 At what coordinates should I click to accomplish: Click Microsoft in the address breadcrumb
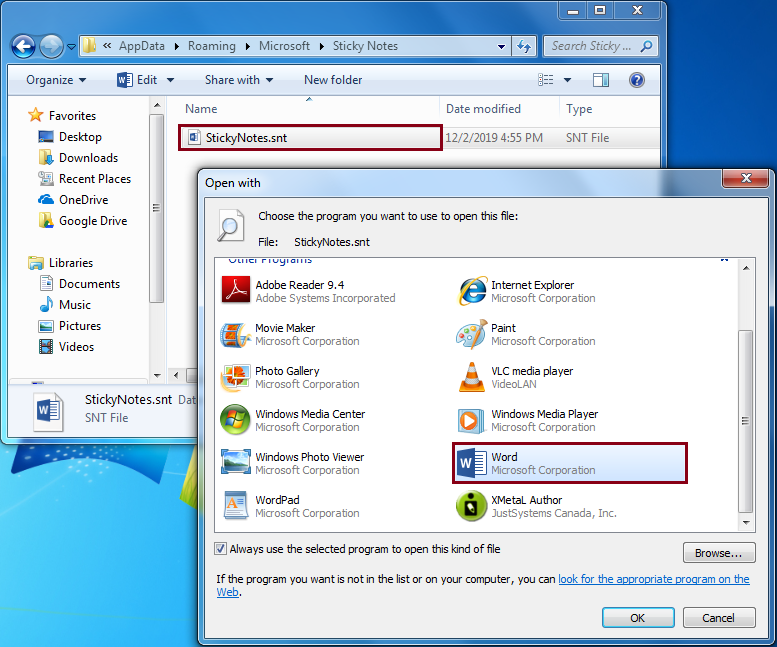pyautogui.click(x=284, y=46)
